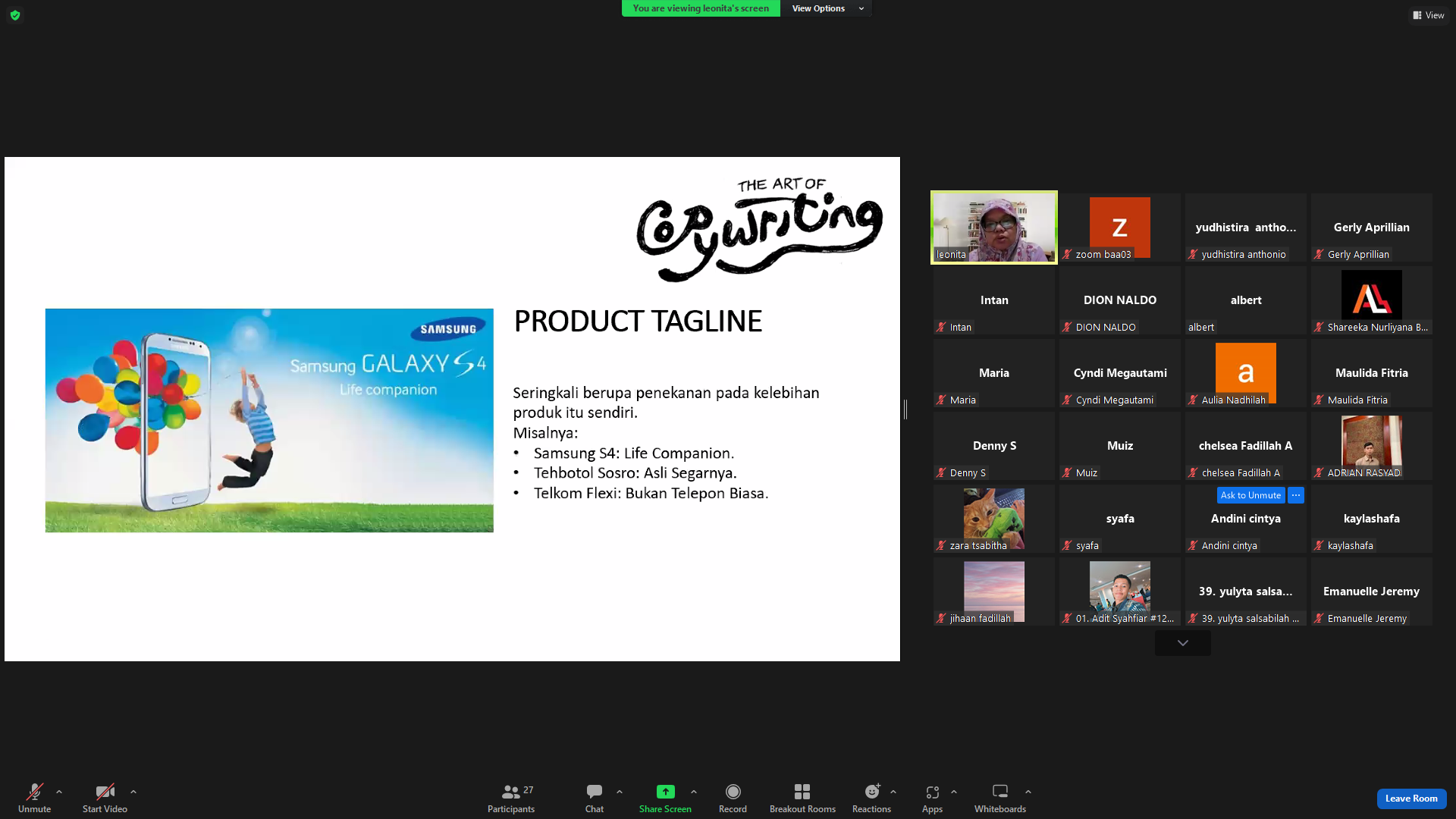1456x819 pixels.
Task: Select Gerly Aprillian participant tile
Action: 1372,227
